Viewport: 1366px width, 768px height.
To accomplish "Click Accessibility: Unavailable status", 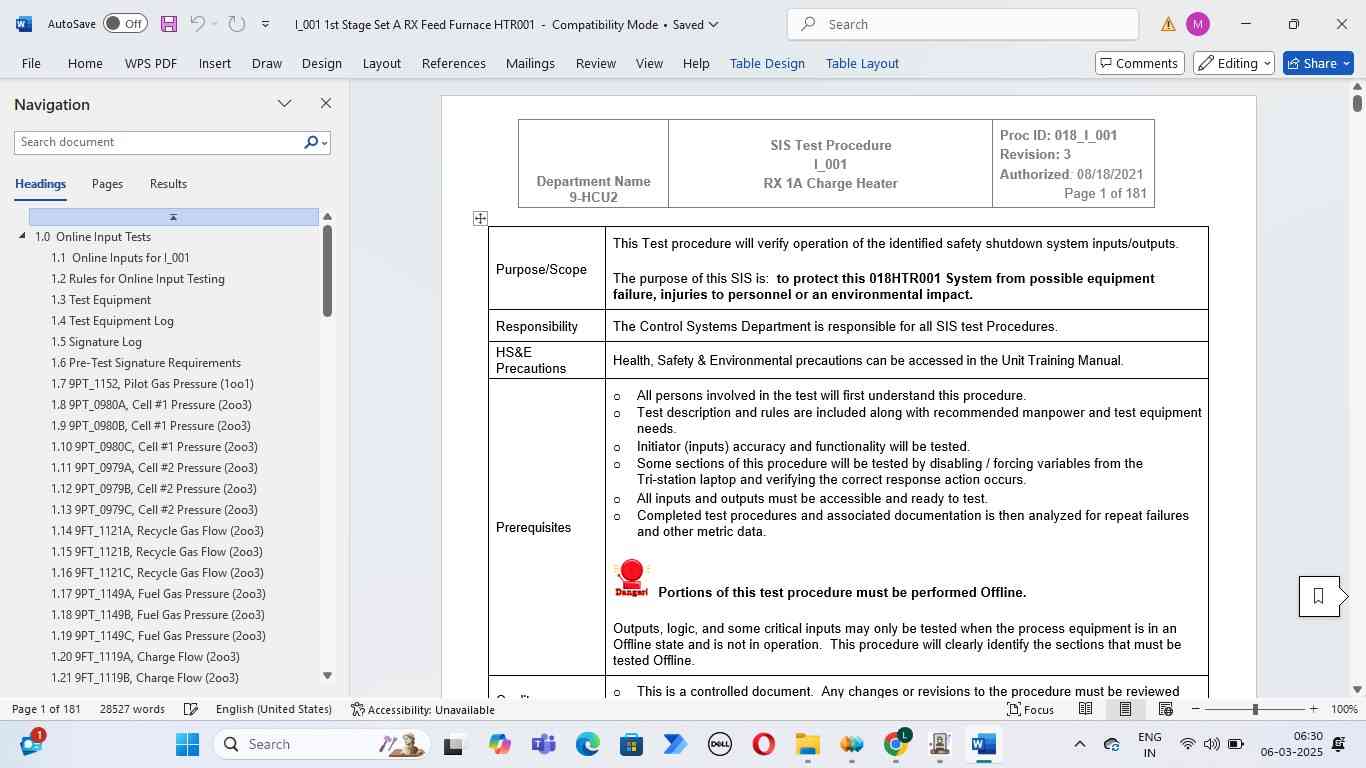I will [x=423, y=709].
